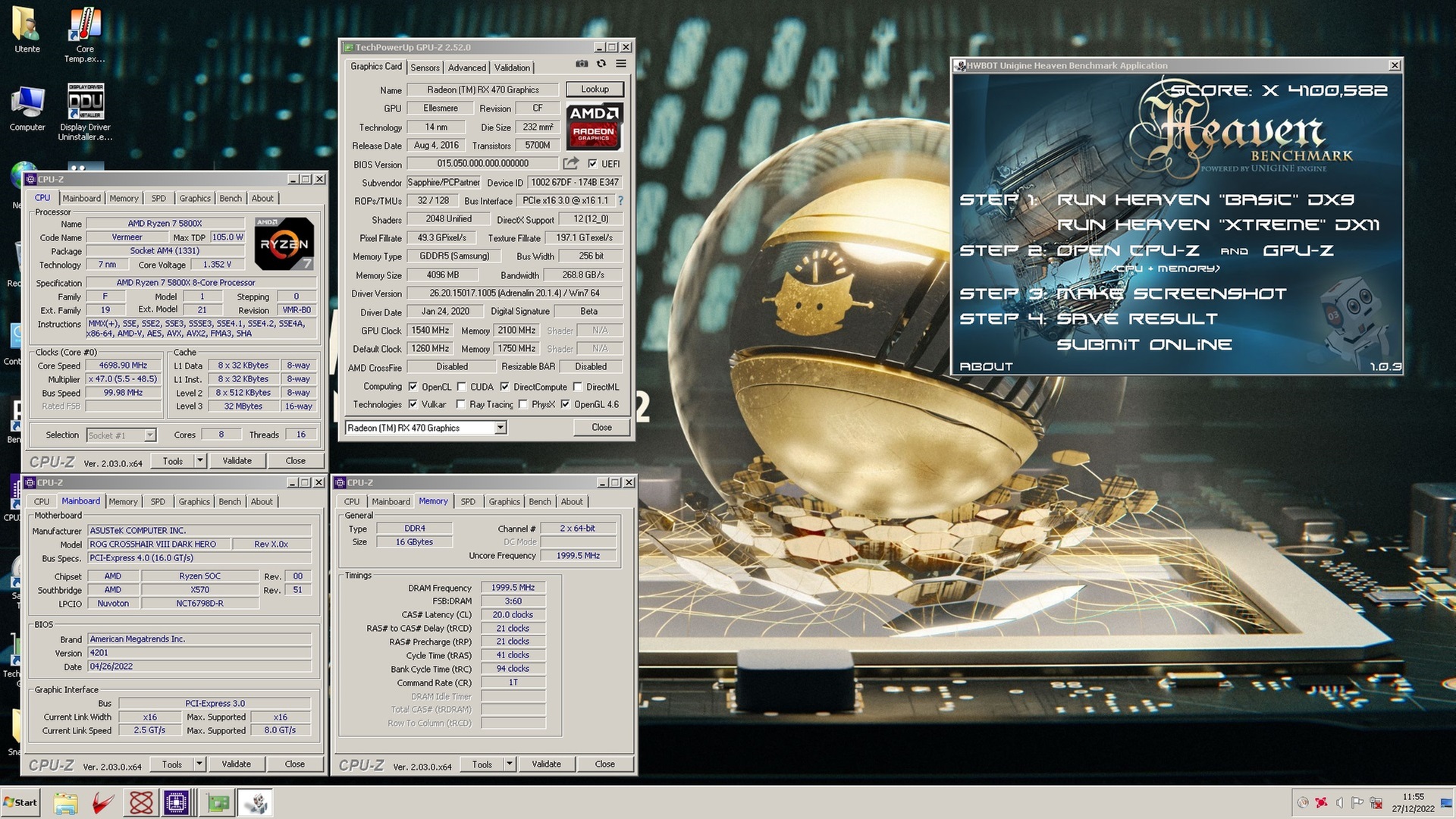
Task: Click the red checkmark taskbar icon
Action: (103, 802)
